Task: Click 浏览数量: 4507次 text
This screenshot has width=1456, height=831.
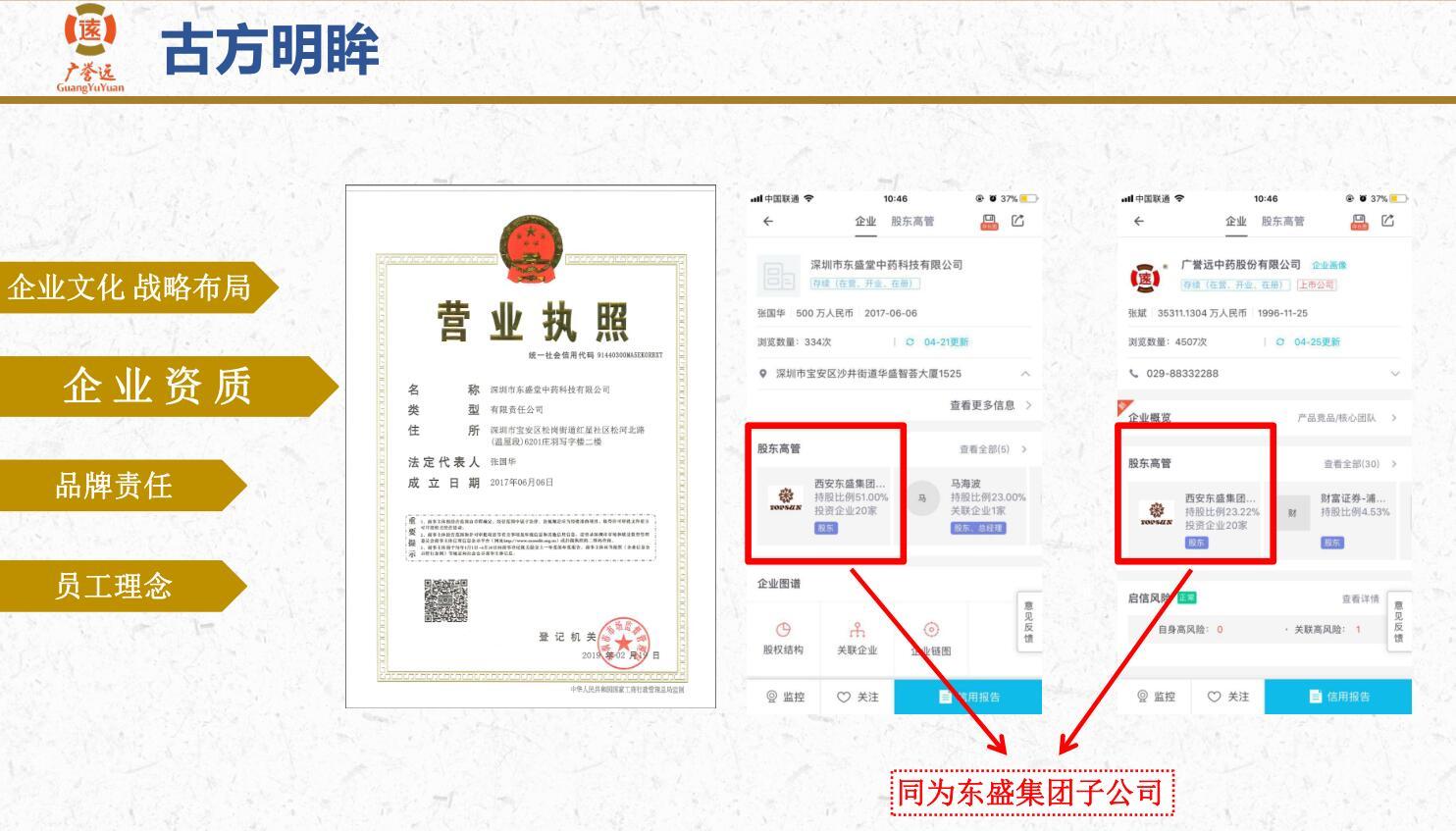Action: tap(1168, 342)
